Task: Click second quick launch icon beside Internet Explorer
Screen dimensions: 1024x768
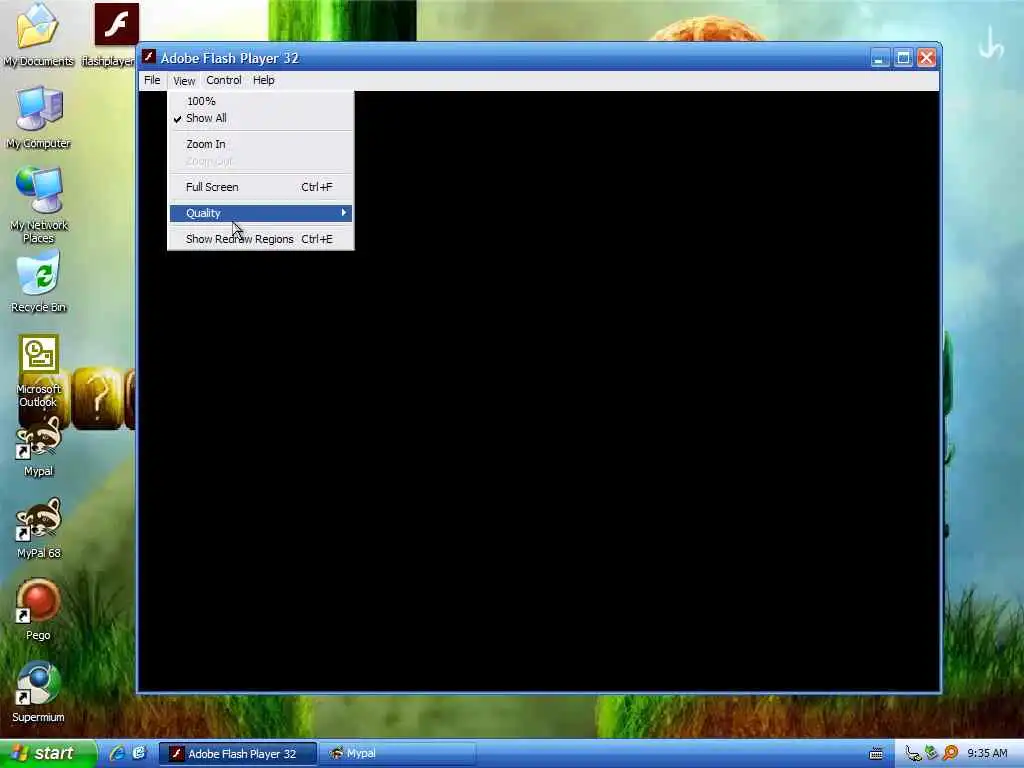Action: (138, 753)
